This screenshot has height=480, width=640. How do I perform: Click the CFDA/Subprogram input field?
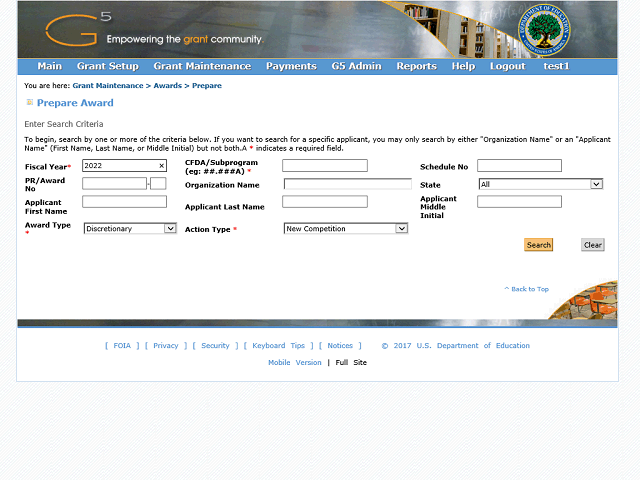click(x=325, y=166)
